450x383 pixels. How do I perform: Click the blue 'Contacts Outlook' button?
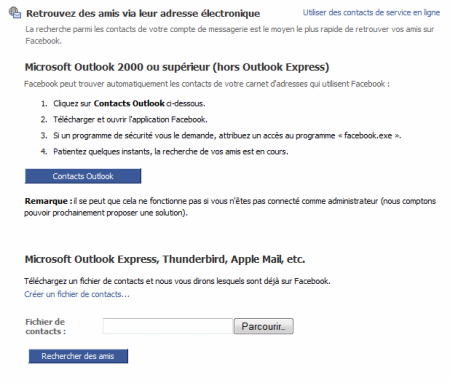pos(83,176)
